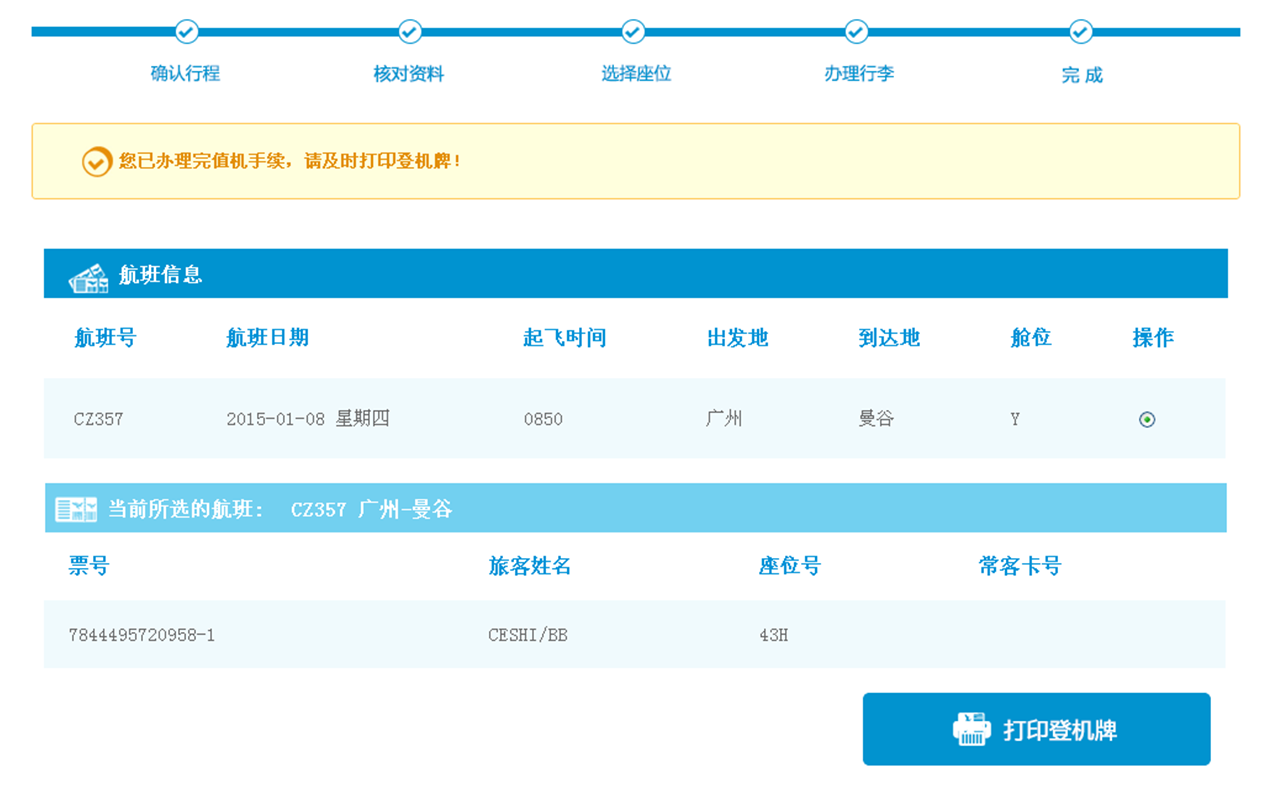Click the 核对资料 step label
1288x791 pixels.
tap(409, 73)
